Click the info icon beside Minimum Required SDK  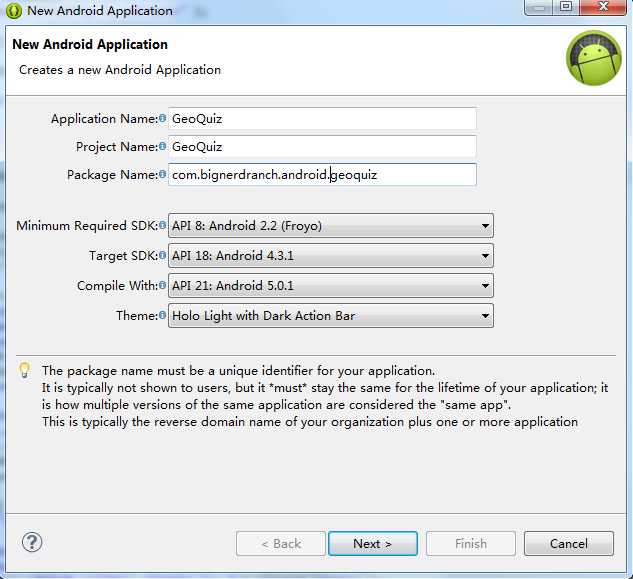(x=162, y=225)
